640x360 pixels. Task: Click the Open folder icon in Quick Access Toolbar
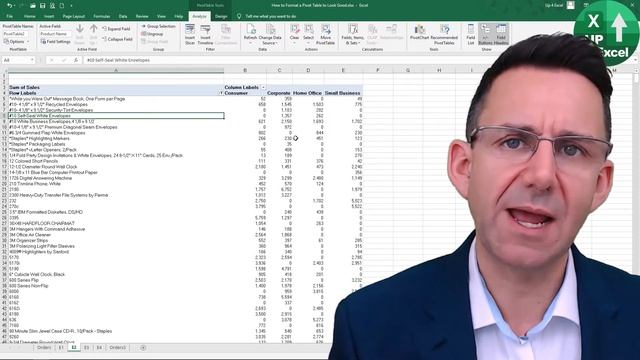pyautogui.click(x=33, y=6)
